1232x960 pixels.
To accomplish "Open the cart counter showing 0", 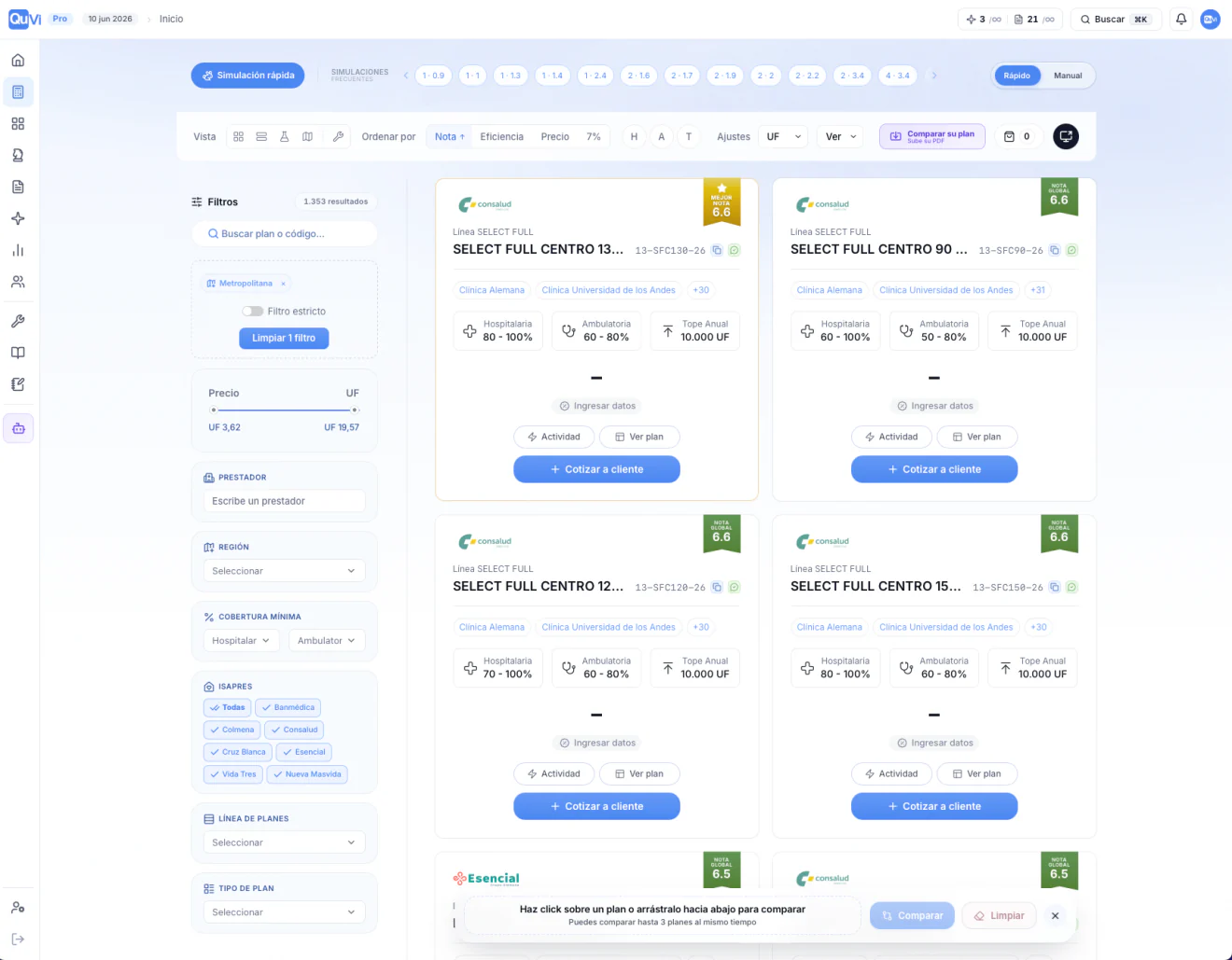I will tap(1017, 136).
